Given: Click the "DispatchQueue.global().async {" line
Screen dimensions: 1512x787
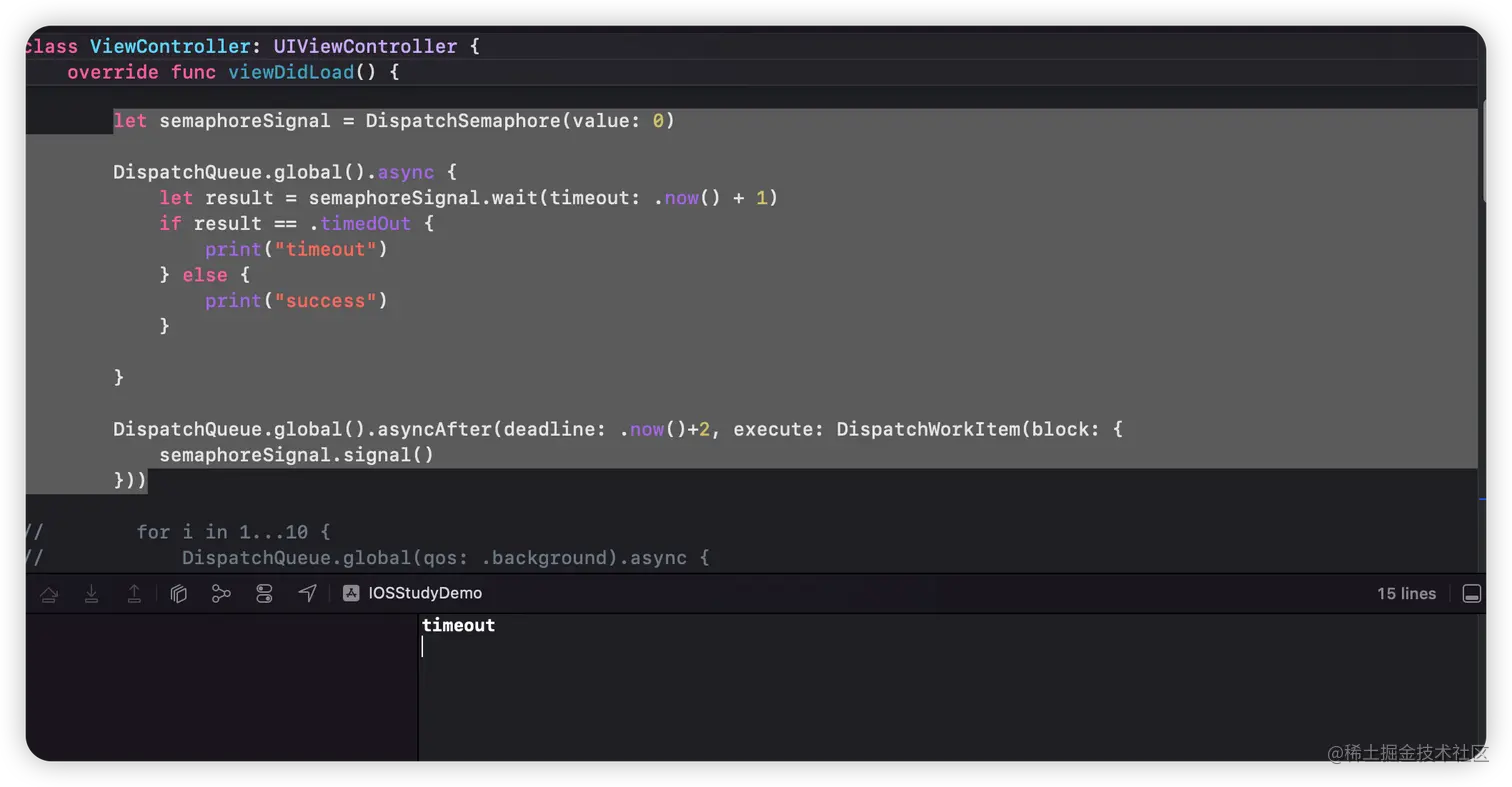Looking at the screenshot, I should point(285,172).
